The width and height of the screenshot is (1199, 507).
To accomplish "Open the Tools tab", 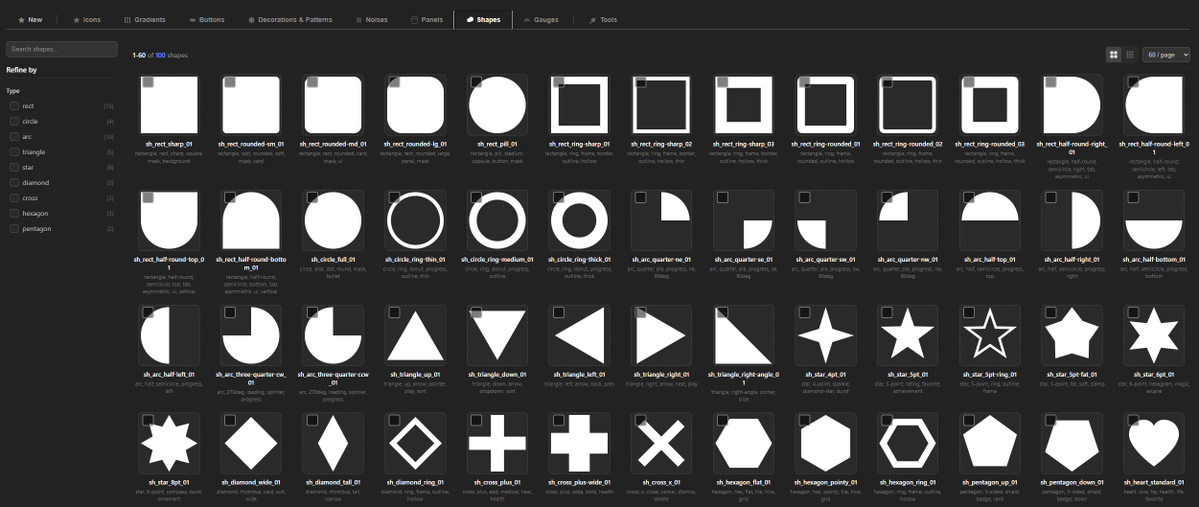I will point(603,20).
